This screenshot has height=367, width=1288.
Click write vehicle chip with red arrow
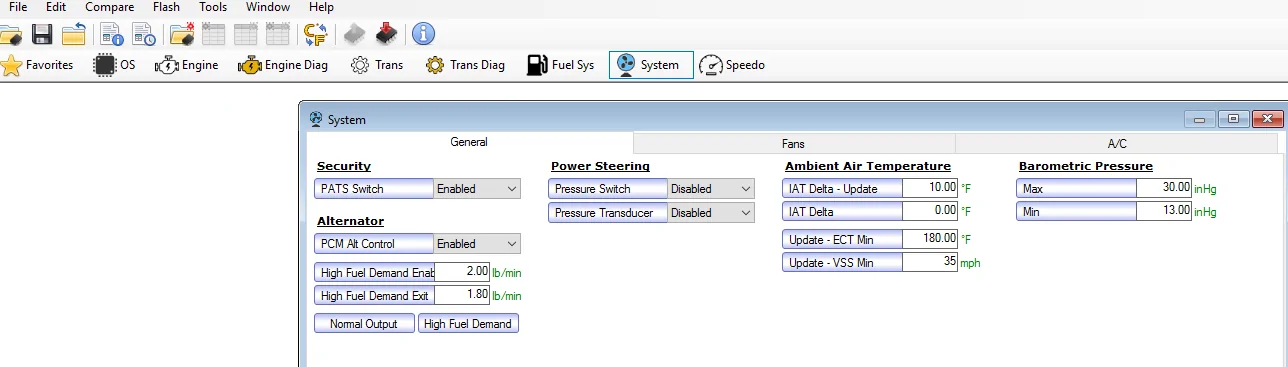[386, 35]
